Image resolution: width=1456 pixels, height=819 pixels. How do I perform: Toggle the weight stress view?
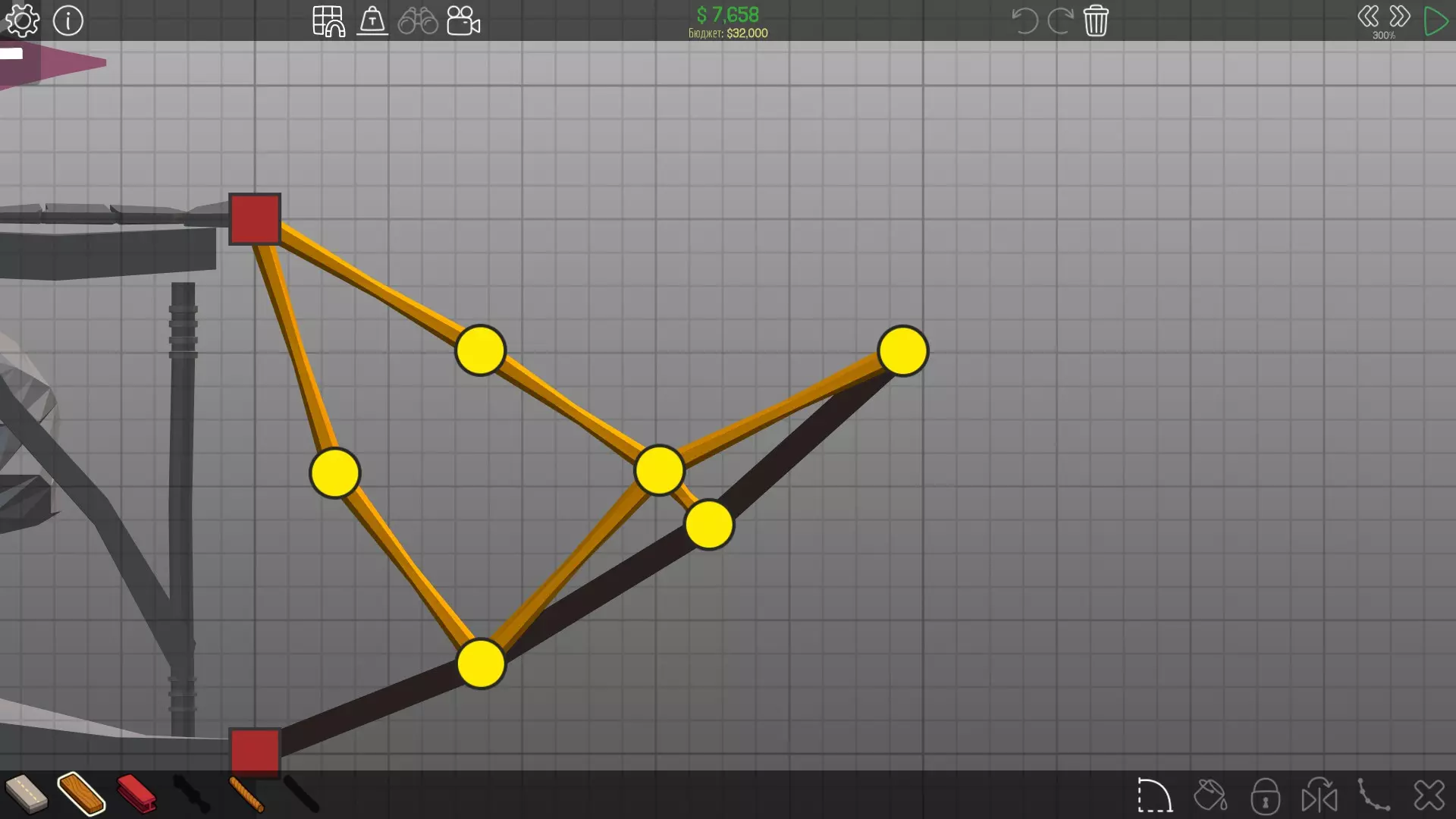pos(372,20)
